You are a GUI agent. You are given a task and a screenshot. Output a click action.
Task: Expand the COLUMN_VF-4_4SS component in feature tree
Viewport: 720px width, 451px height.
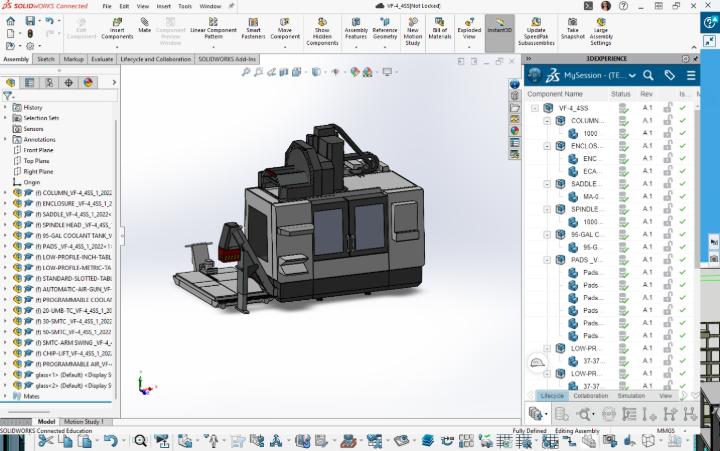(5, 193)
